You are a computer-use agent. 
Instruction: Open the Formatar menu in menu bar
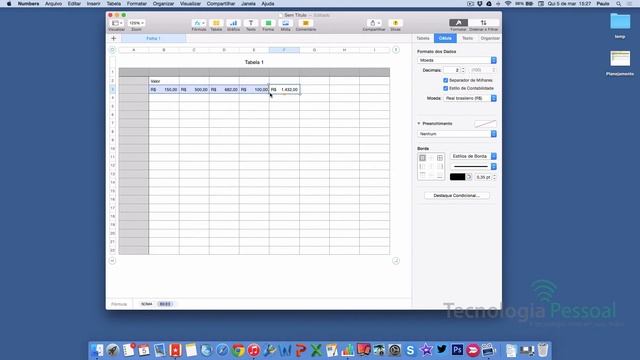(137, 4)
